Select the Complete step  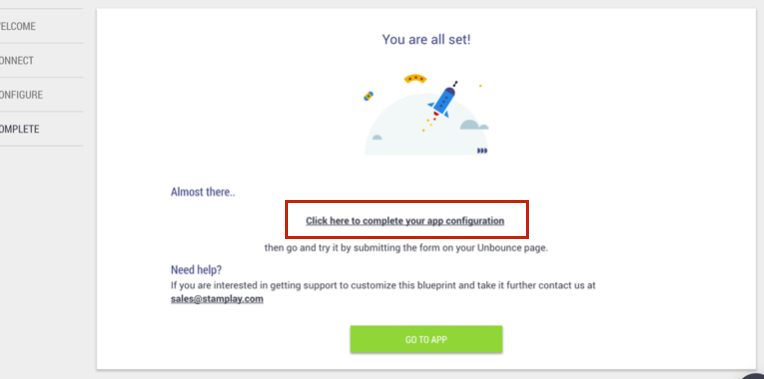[20, 129]
